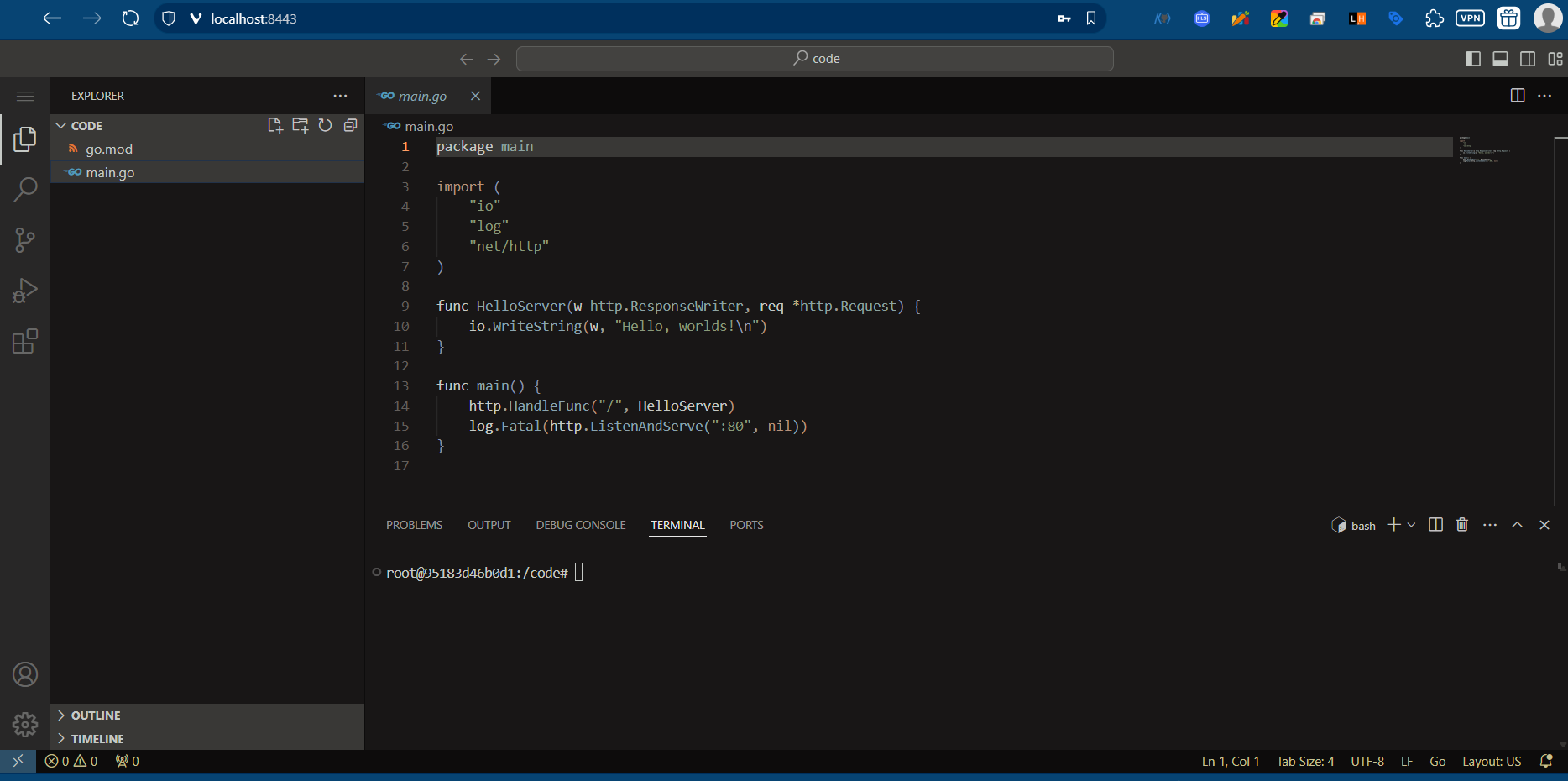Viewport: 1568px width, 781px height.
Task: Open go.mod file in Explorer
Action: tap(109, 149)
